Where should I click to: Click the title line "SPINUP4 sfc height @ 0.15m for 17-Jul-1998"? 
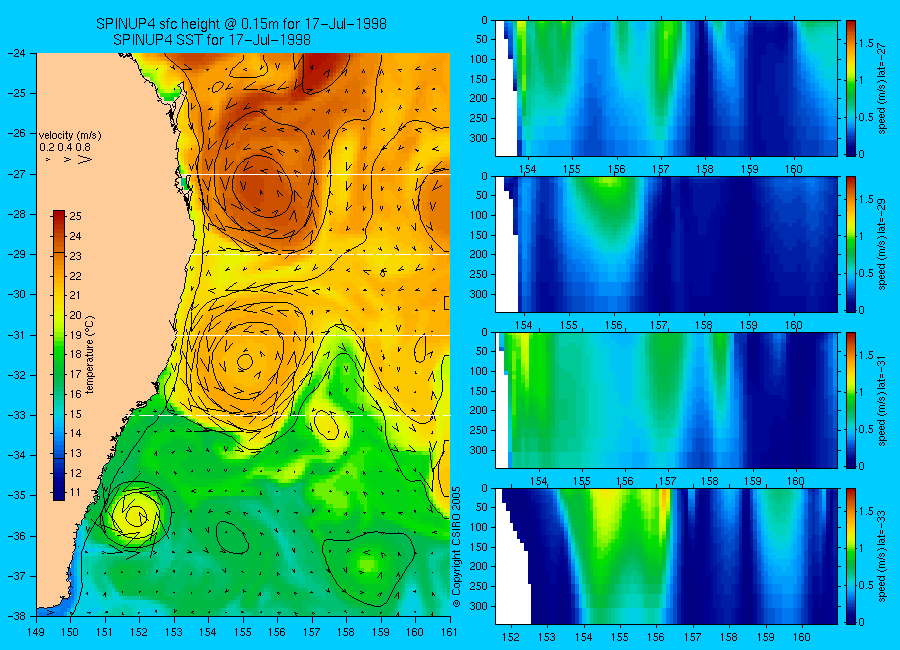[241, 24]
